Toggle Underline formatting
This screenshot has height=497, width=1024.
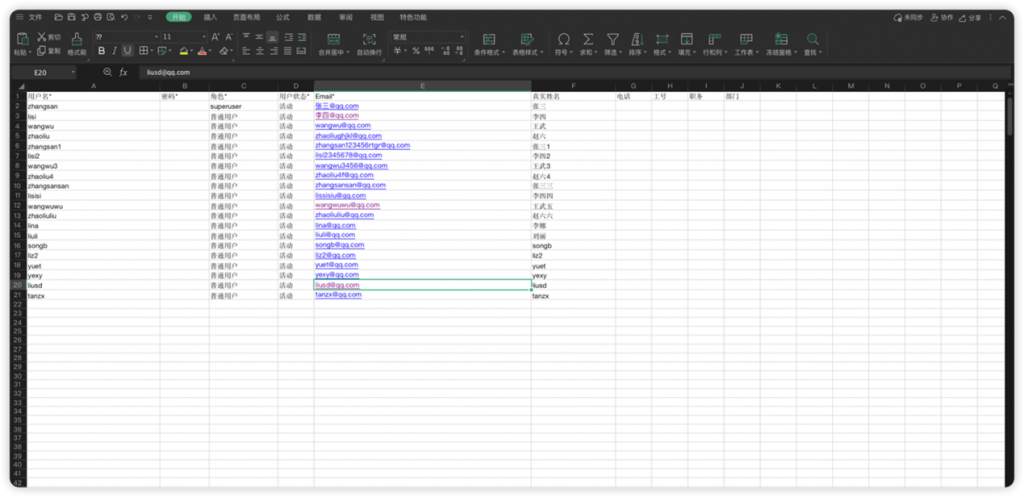coord(127,51)
